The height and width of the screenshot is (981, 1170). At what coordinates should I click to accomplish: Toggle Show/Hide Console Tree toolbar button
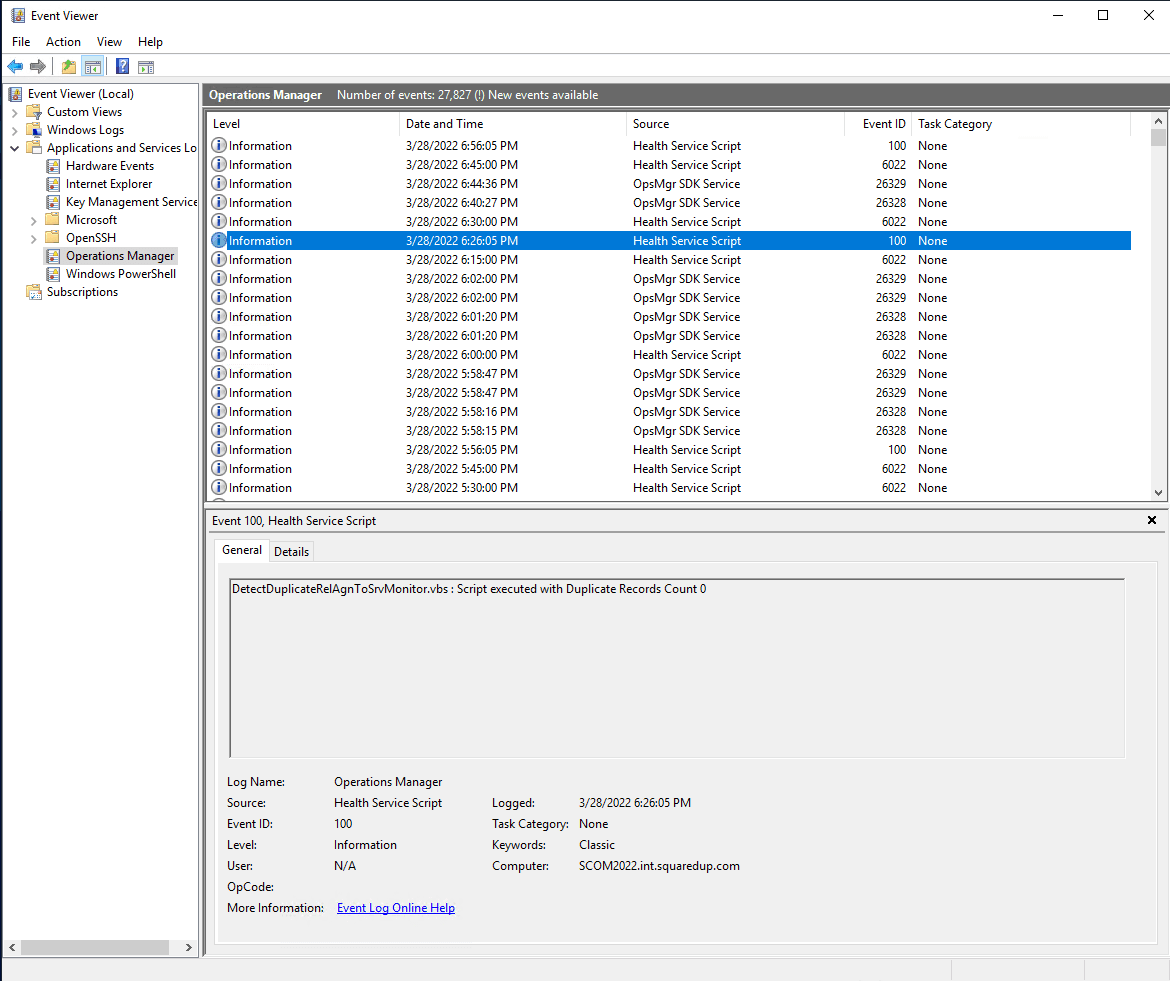pos(93,67)
